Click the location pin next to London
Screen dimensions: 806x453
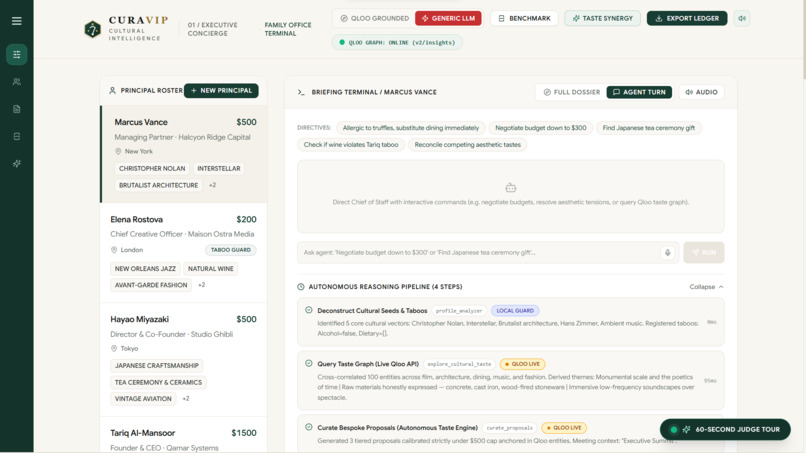(x=114, y=250)
